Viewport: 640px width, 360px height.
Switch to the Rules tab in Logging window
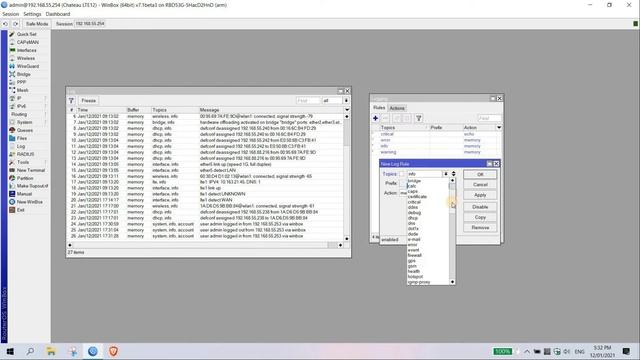point(379,108)
